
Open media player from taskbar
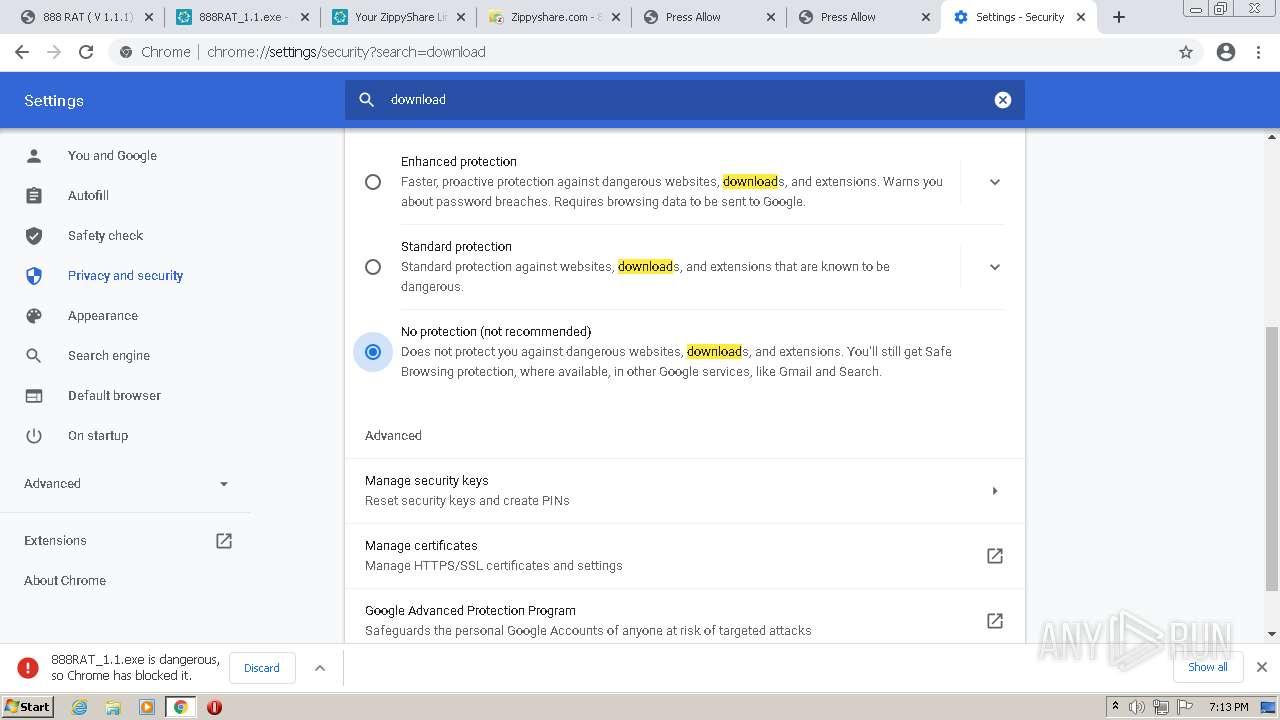coord(147,707)
